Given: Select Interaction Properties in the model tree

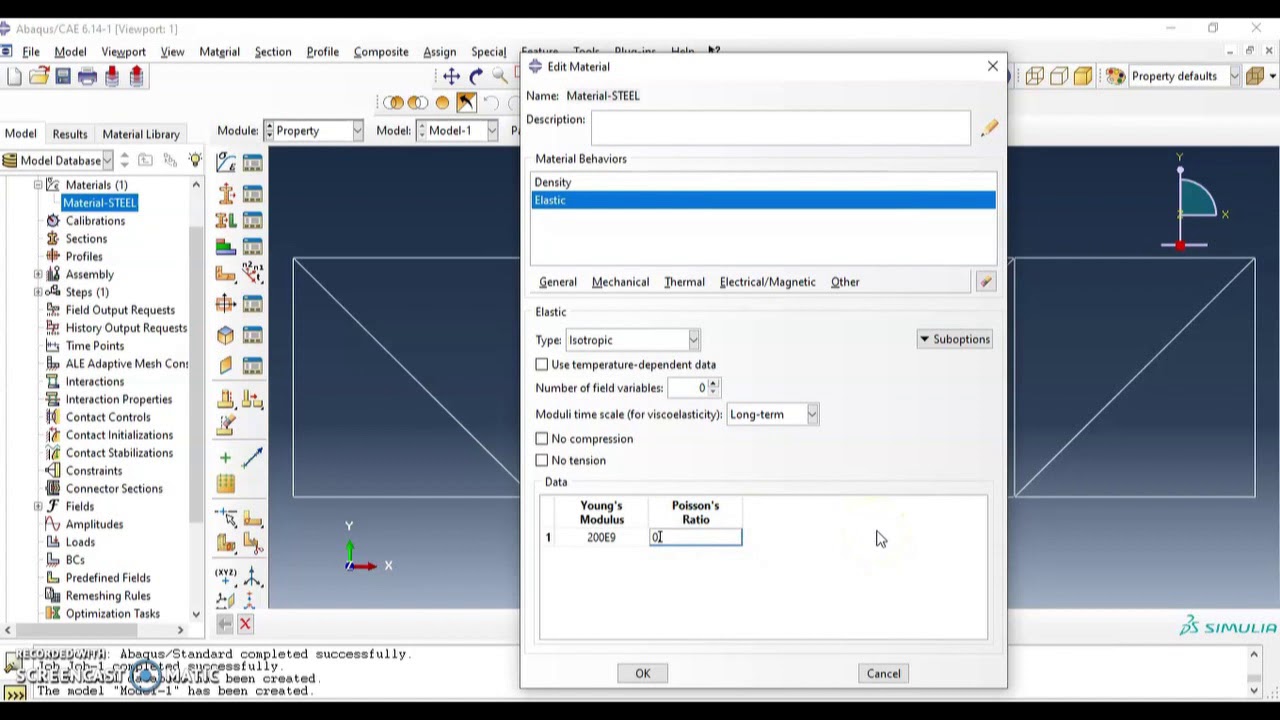Looking at the screenshot, I should click(118, 399).
